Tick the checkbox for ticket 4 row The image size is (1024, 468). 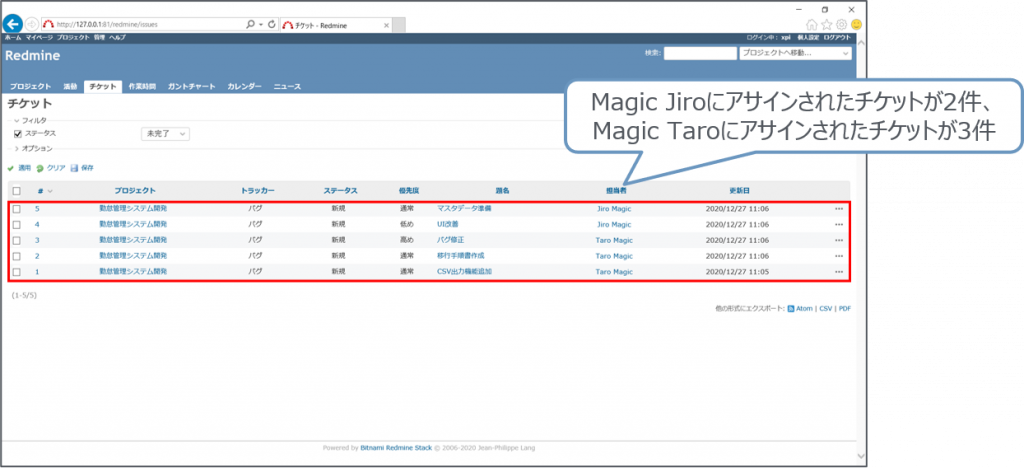(x=16, y=225)
